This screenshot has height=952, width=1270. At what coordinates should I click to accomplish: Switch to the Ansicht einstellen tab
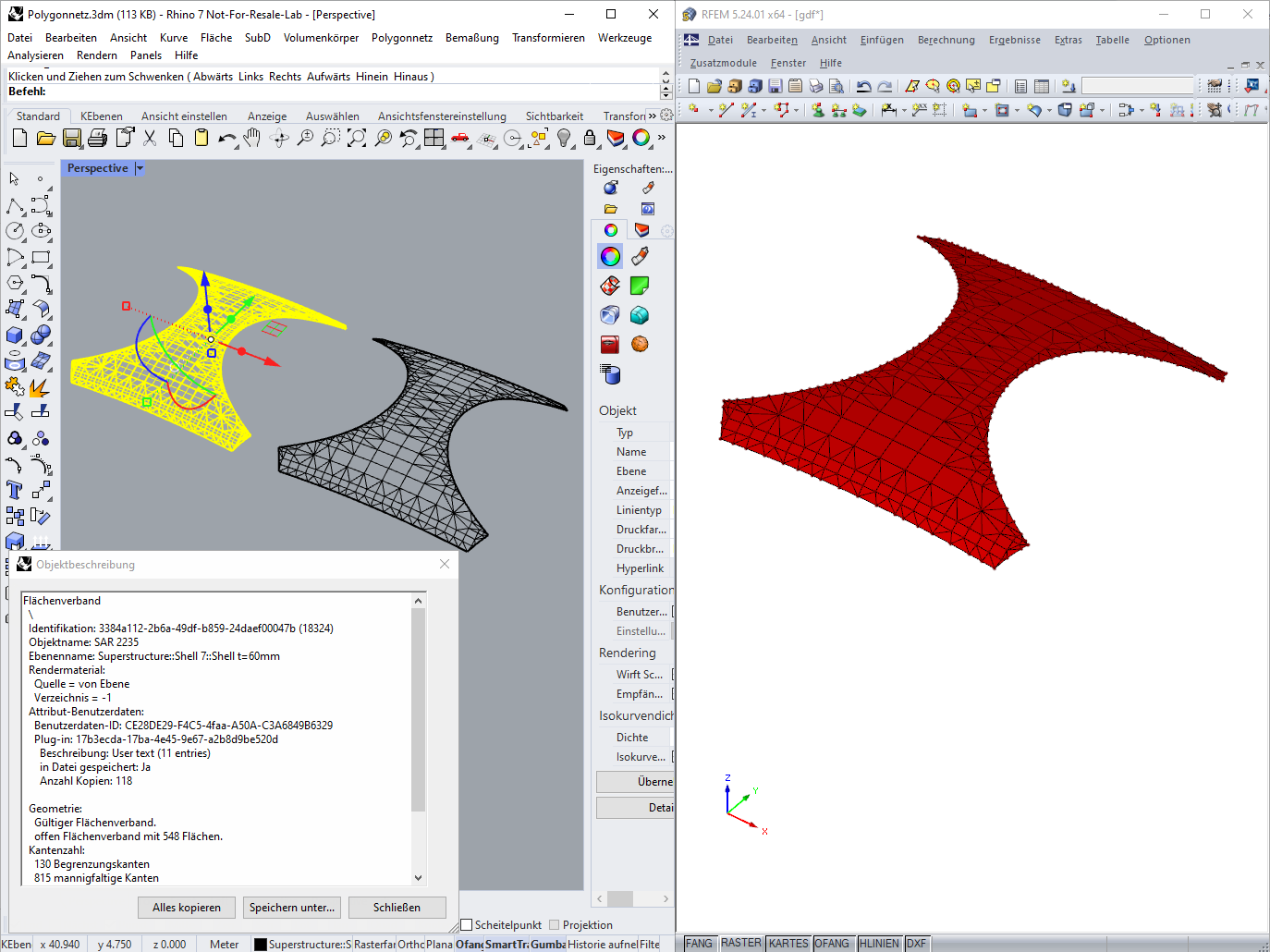tap(184, 116)
